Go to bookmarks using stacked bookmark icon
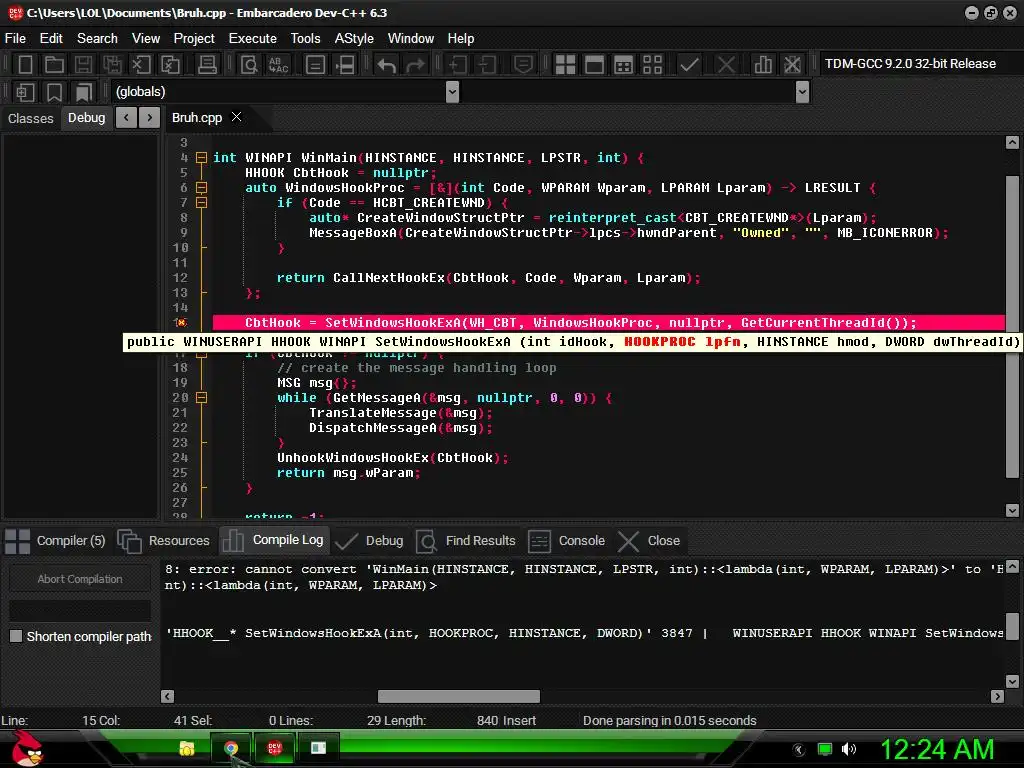Screen dimensions: 1024x768 tap(84, 92)
